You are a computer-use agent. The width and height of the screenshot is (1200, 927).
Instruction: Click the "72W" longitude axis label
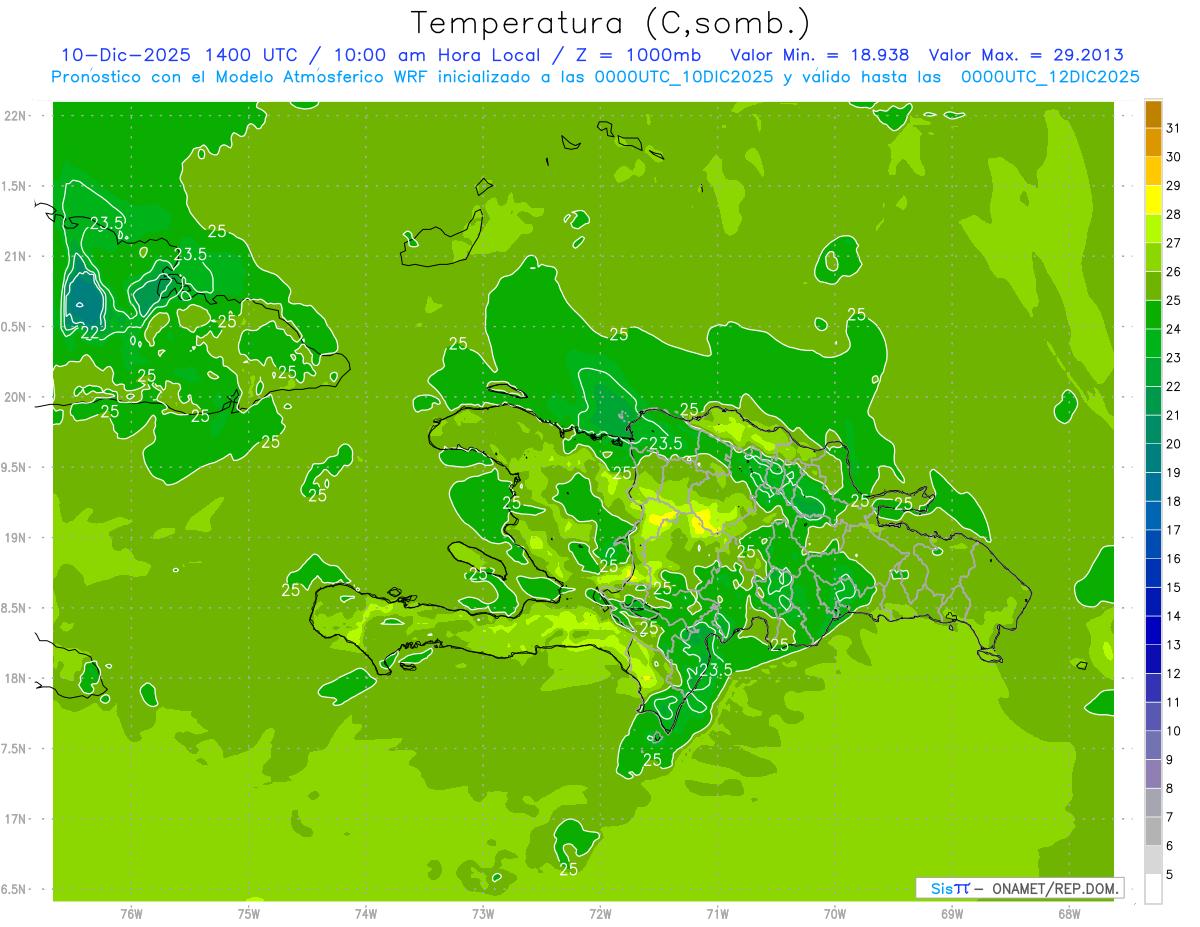pyautogui.click(x=600, y=914)
